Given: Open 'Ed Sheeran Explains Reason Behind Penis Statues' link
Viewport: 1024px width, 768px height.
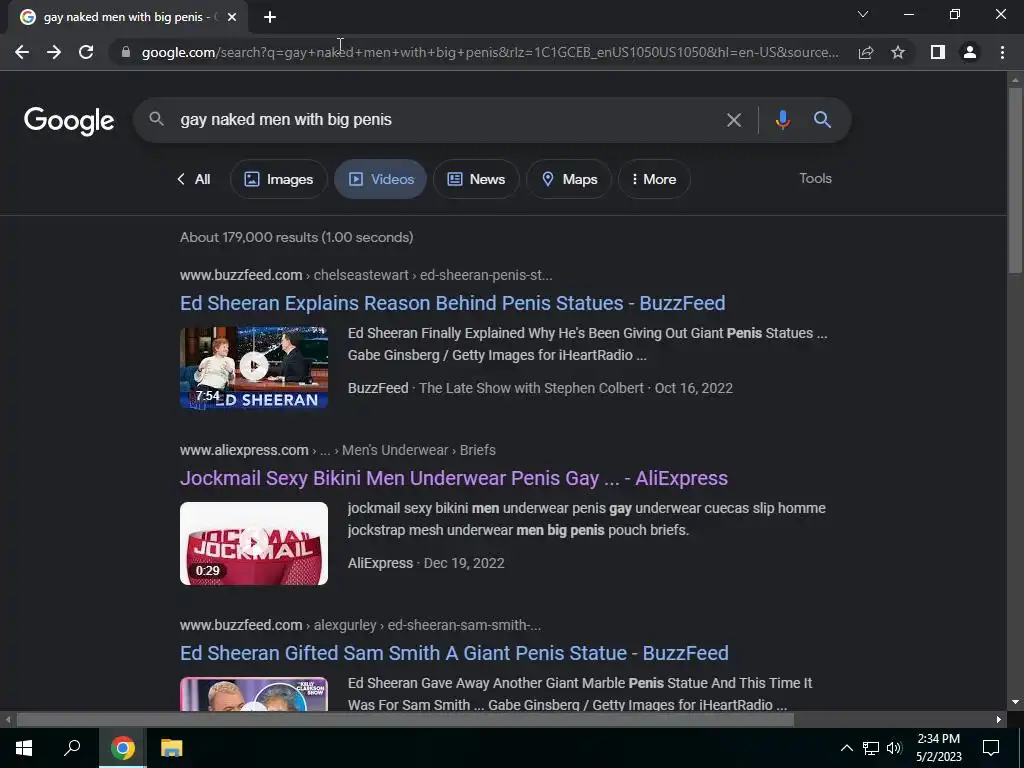Looking at the screenshot, I should [x=453, y=303].
